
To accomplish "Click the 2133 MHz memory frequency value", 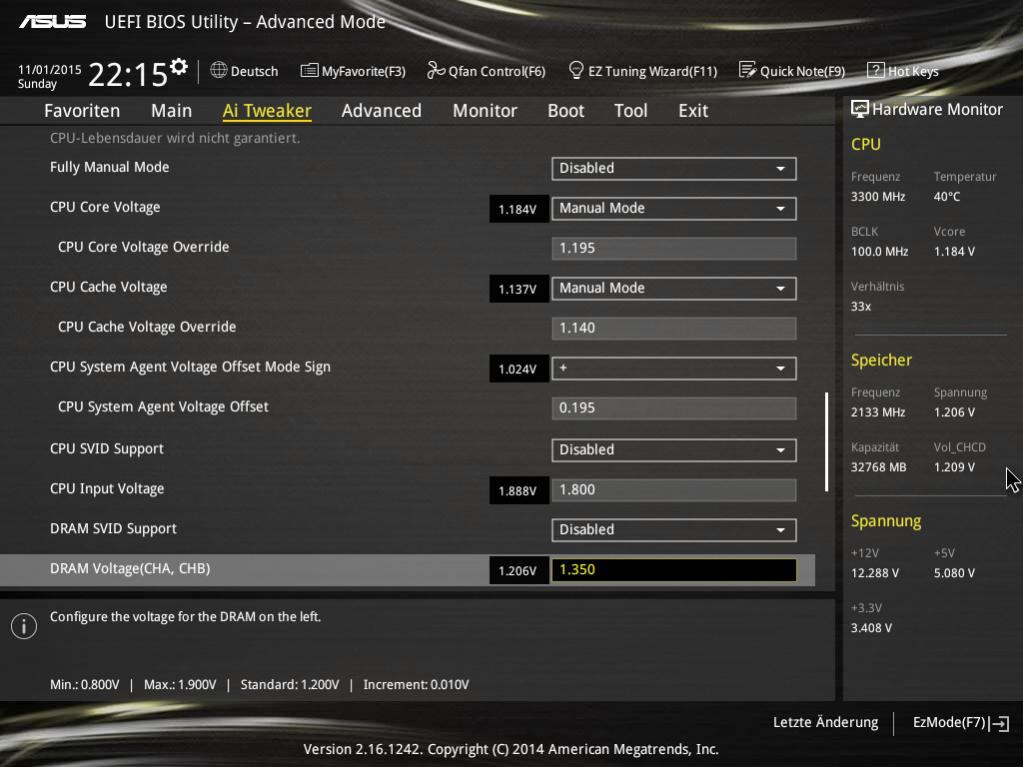I will (x=878, y=412).
